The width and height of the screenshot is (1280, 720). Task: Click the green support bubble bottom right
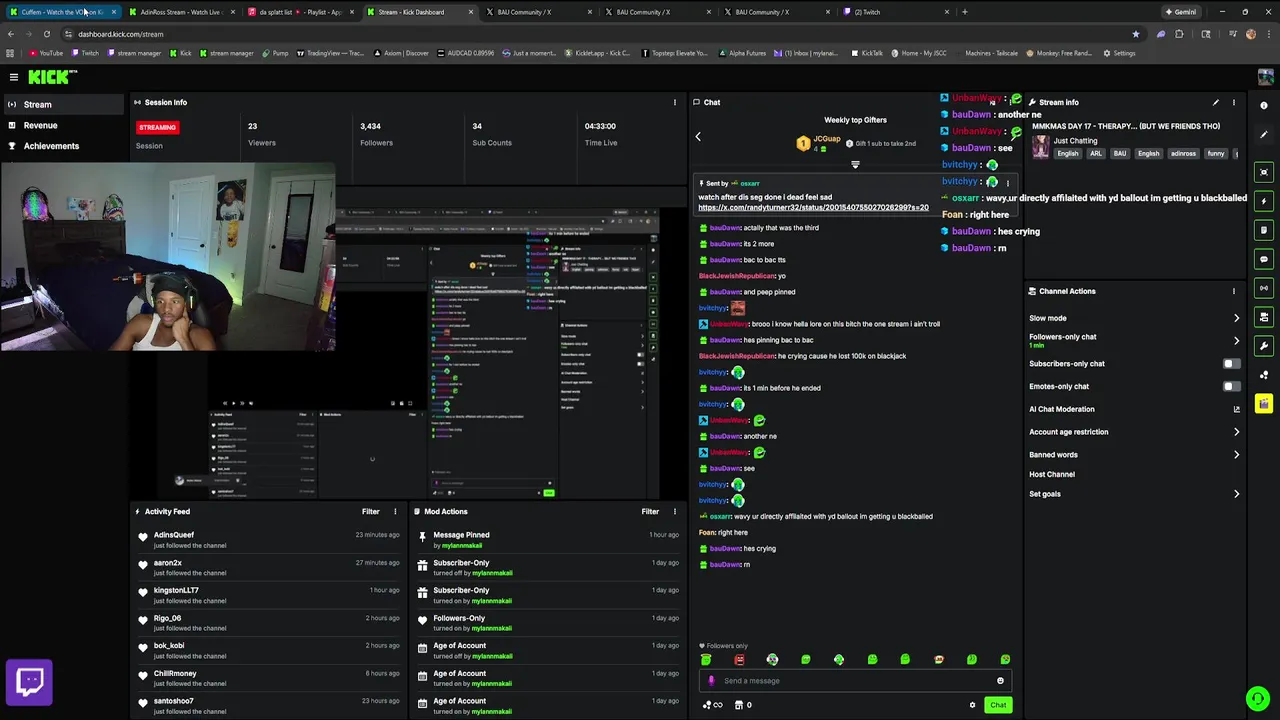tap(1258, 698)
